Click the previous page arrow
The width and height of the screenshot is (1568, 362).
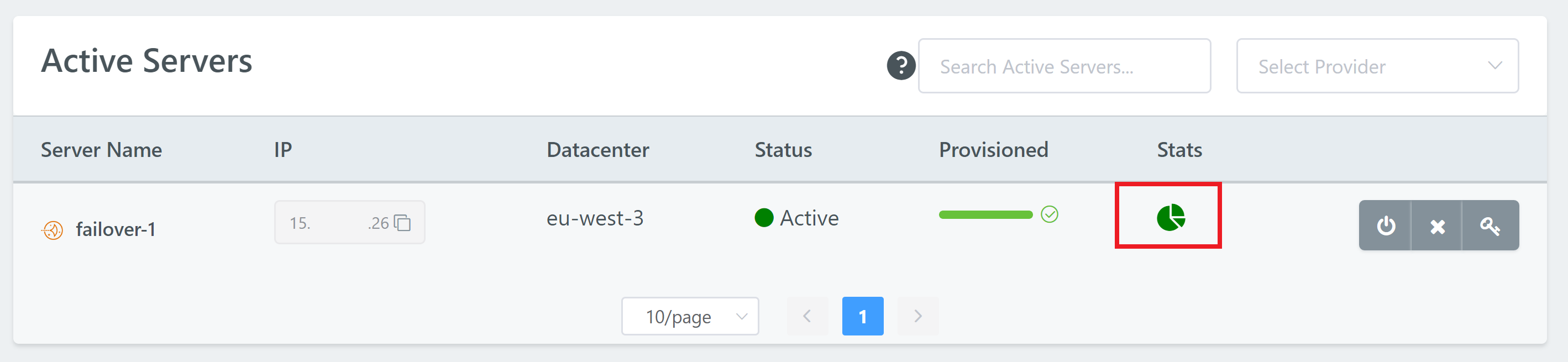click(x=807, y=316)
